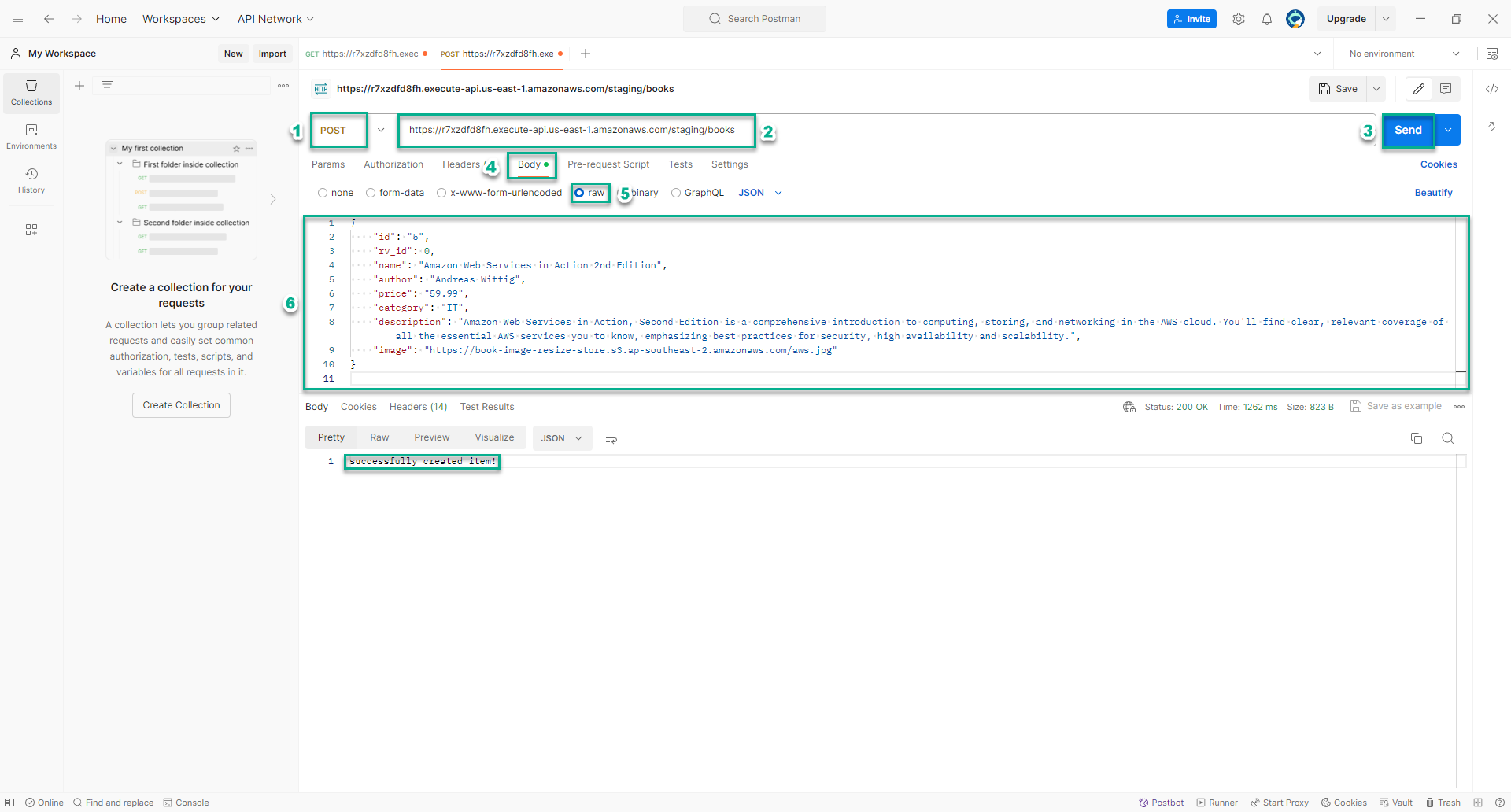Show the response Raw view
The width and height of the screenshot is (1511, 812).
[379, 437]
